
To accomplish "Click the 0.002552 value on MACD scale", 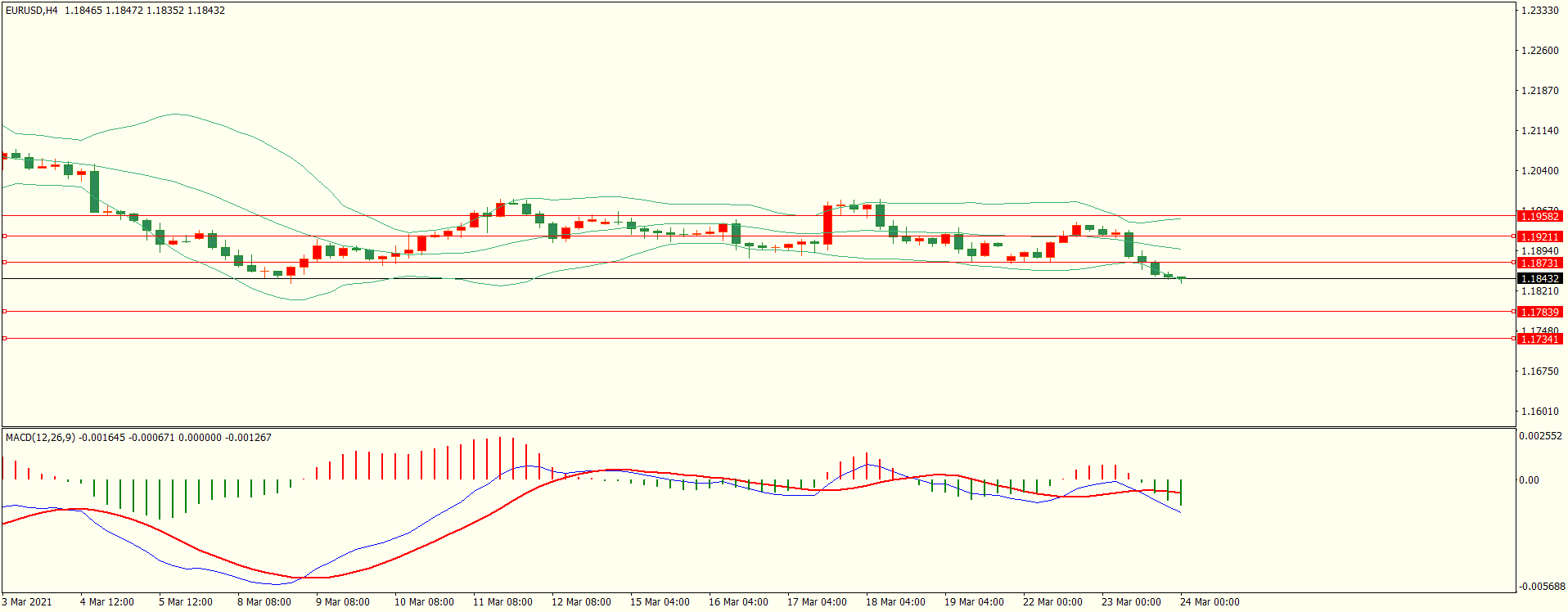I will [1540, 436].
